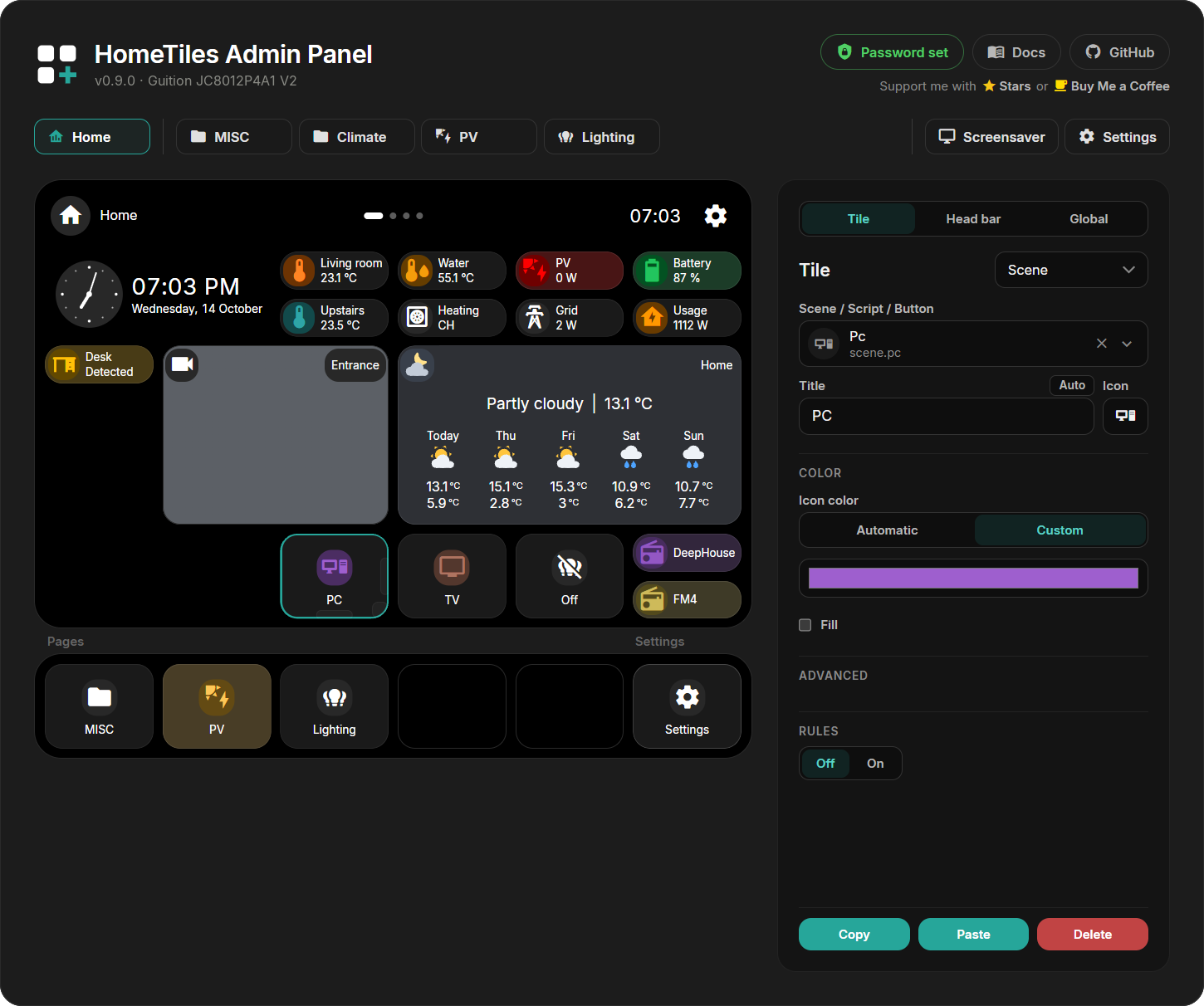Screen dimensions: 1204x1006
Task: Switch to the Global tab
Action: [x=1089, y=219]
